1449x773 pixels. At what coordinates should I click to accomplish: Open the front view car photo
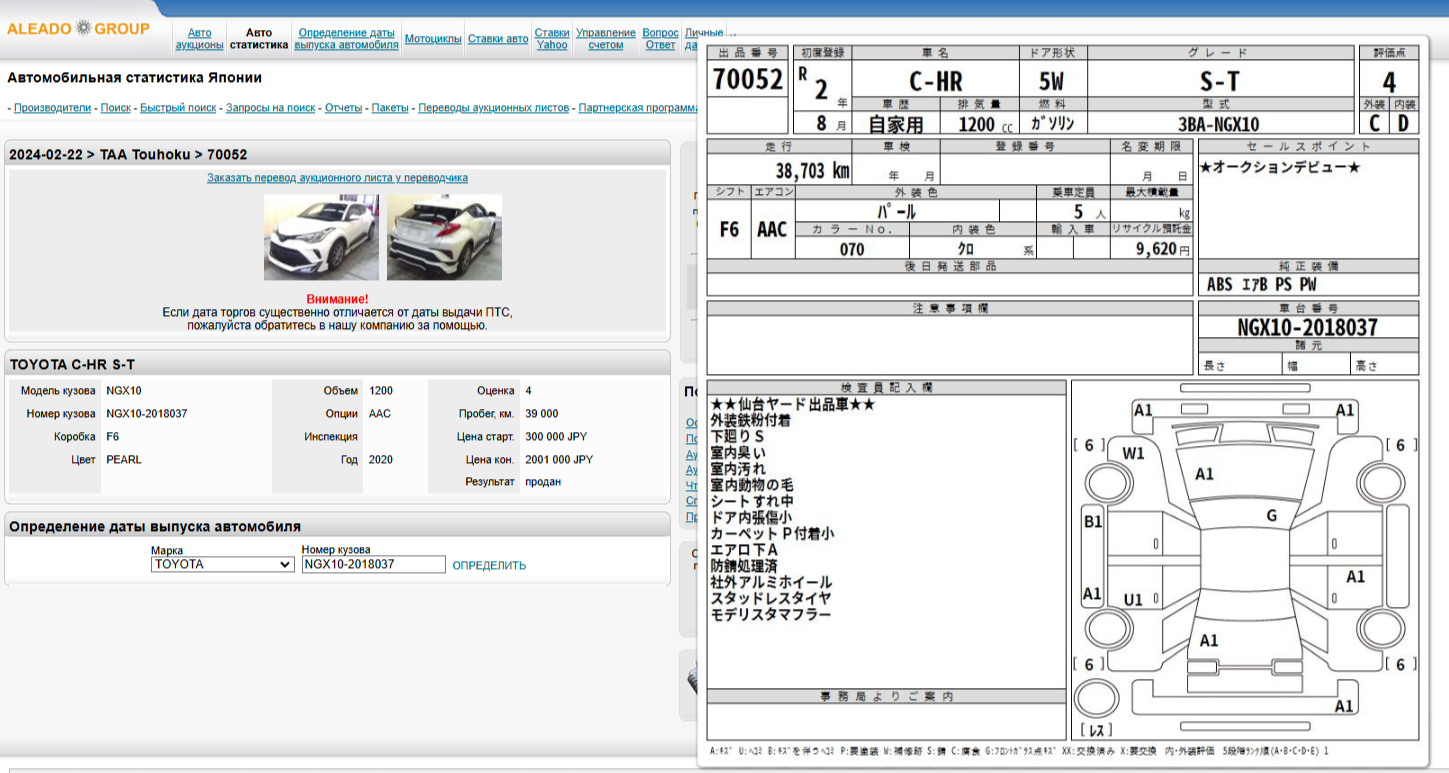[321, 237]
